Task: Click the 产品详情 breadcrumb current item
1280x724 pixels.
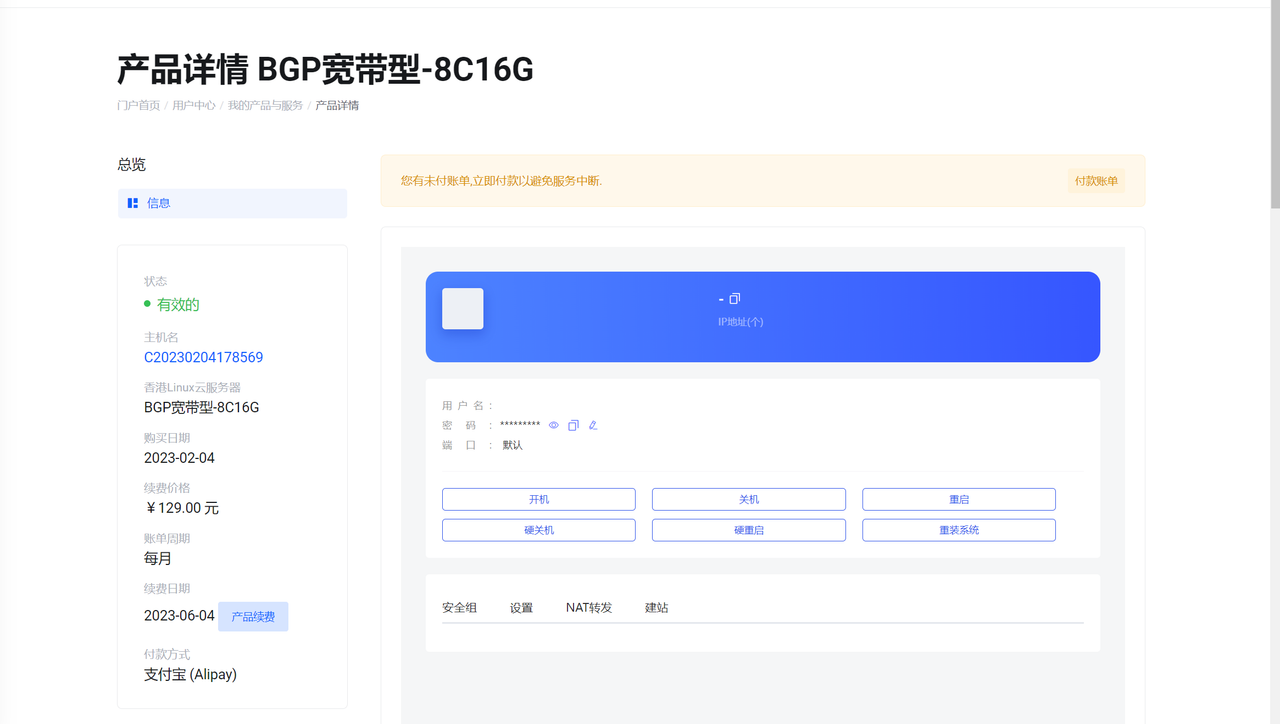Action: 337,105
